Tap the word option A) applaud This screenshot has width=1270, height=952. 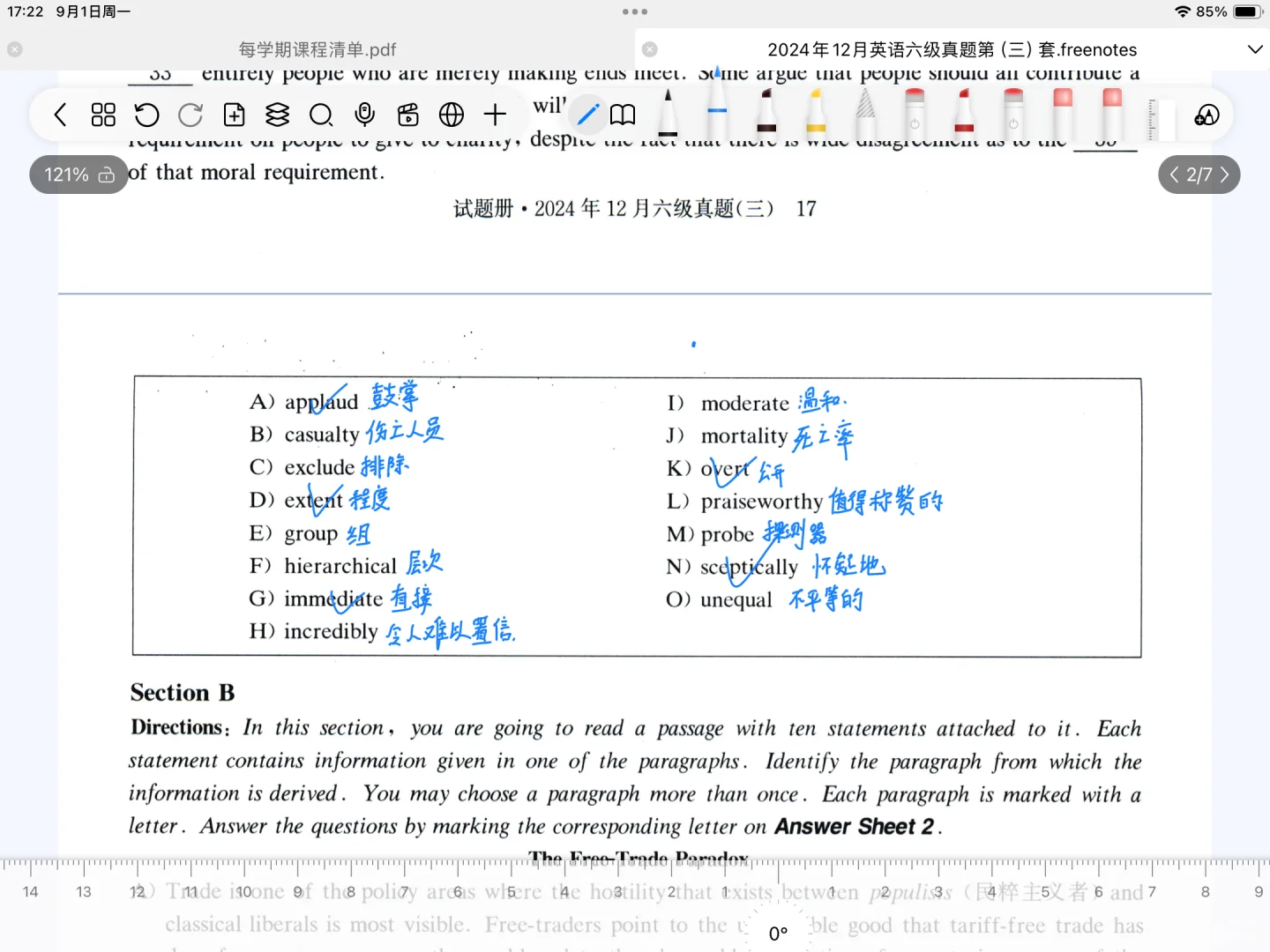[304, 402]
